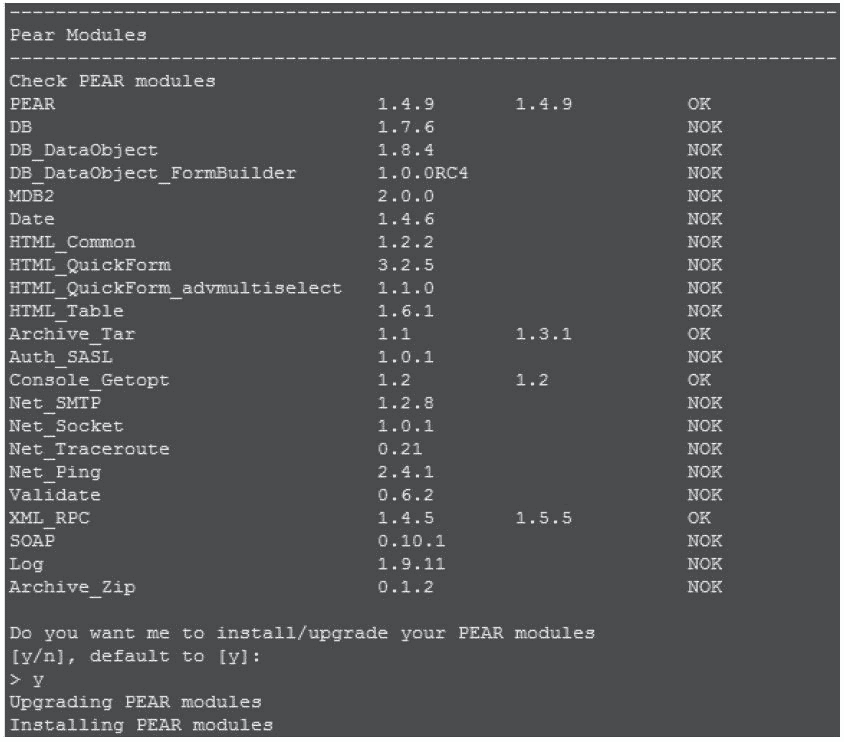Click the installed version 1.5.5 text
The height and width of the screenshot is (742, 844).
(x=543, y=518)
